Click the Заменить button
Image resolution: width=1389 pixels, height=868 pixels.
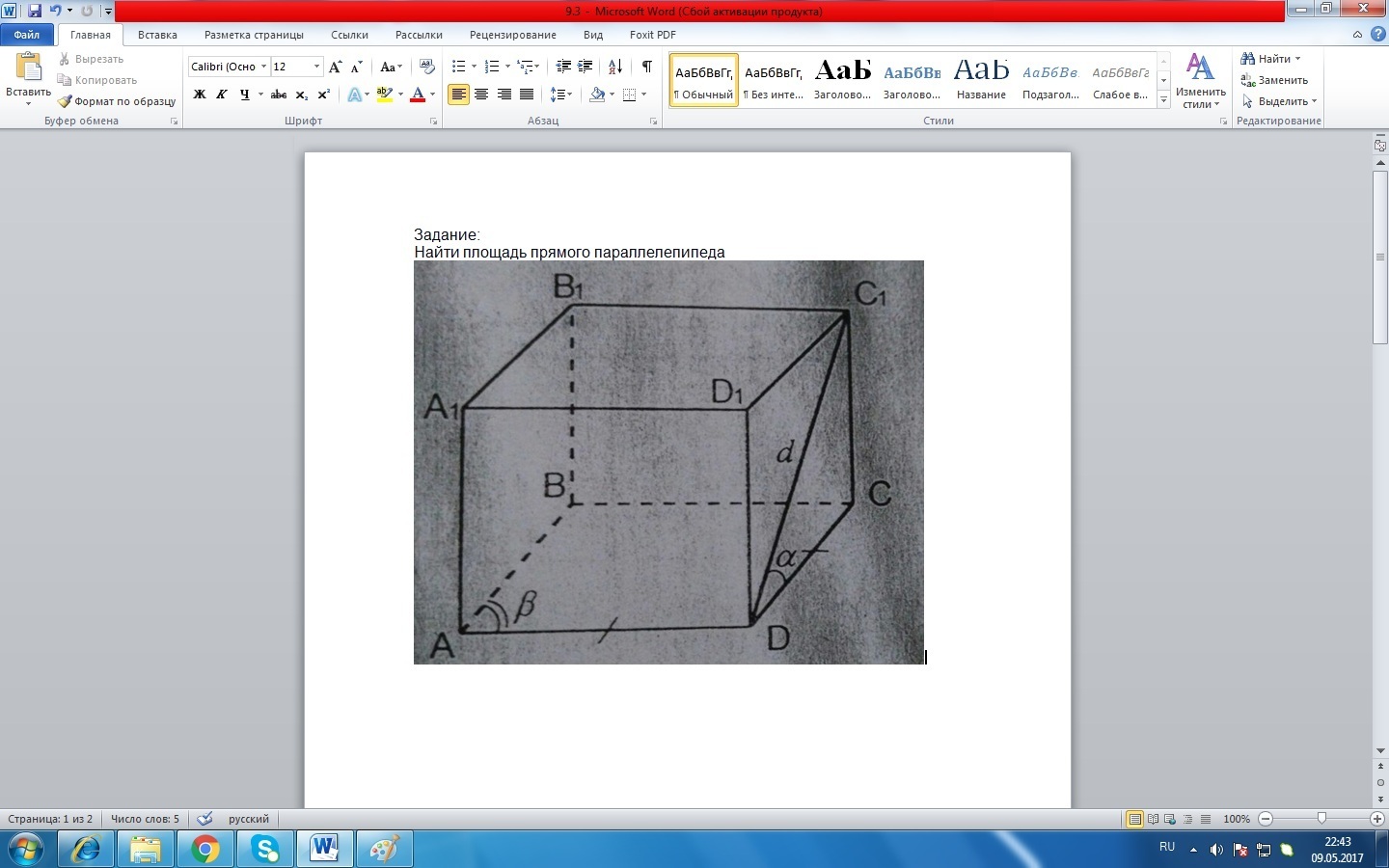[x=1274, y=80]
